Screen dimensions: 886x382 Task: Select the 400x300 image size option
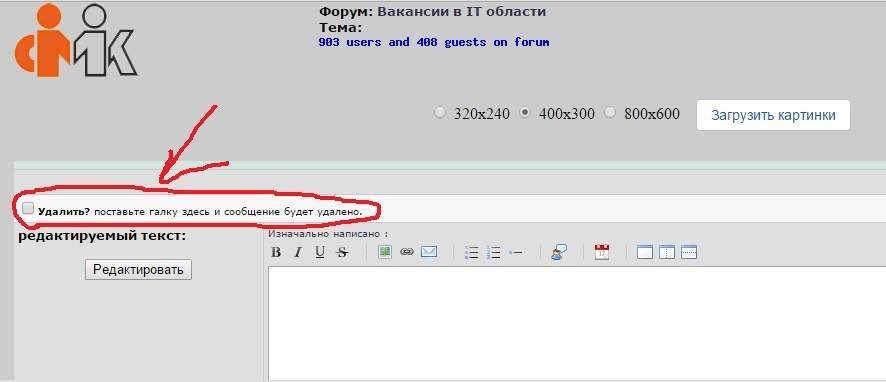tap(525, 112)
